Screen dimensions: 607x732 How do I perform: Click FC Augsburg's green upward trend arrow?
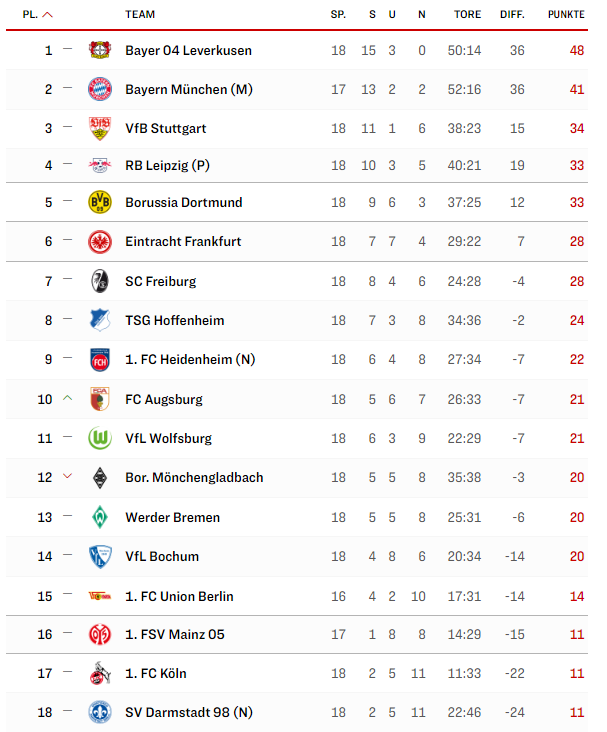click(x=67, y=398)
